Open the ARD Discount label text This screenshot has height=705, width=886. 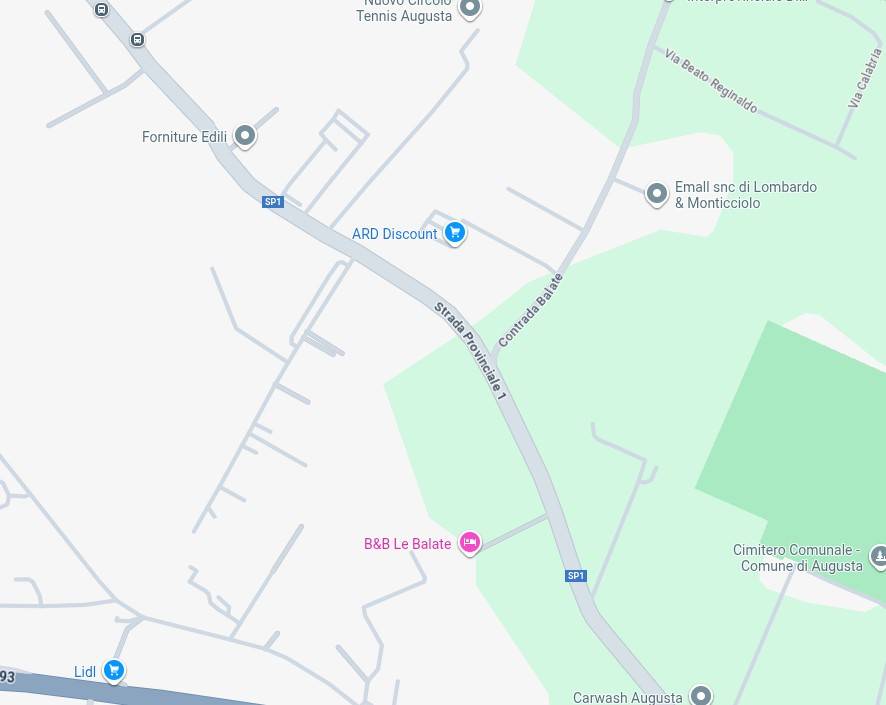pyautogui.click(x=394, y=234)
